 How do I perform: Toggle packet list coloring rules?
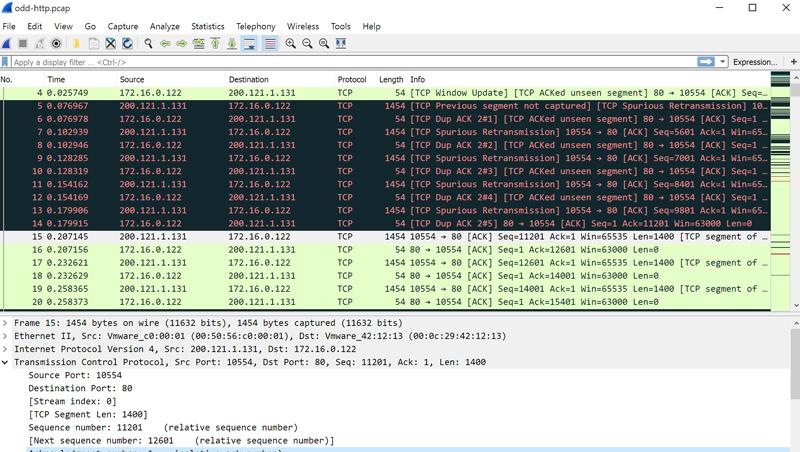(270, 44)
